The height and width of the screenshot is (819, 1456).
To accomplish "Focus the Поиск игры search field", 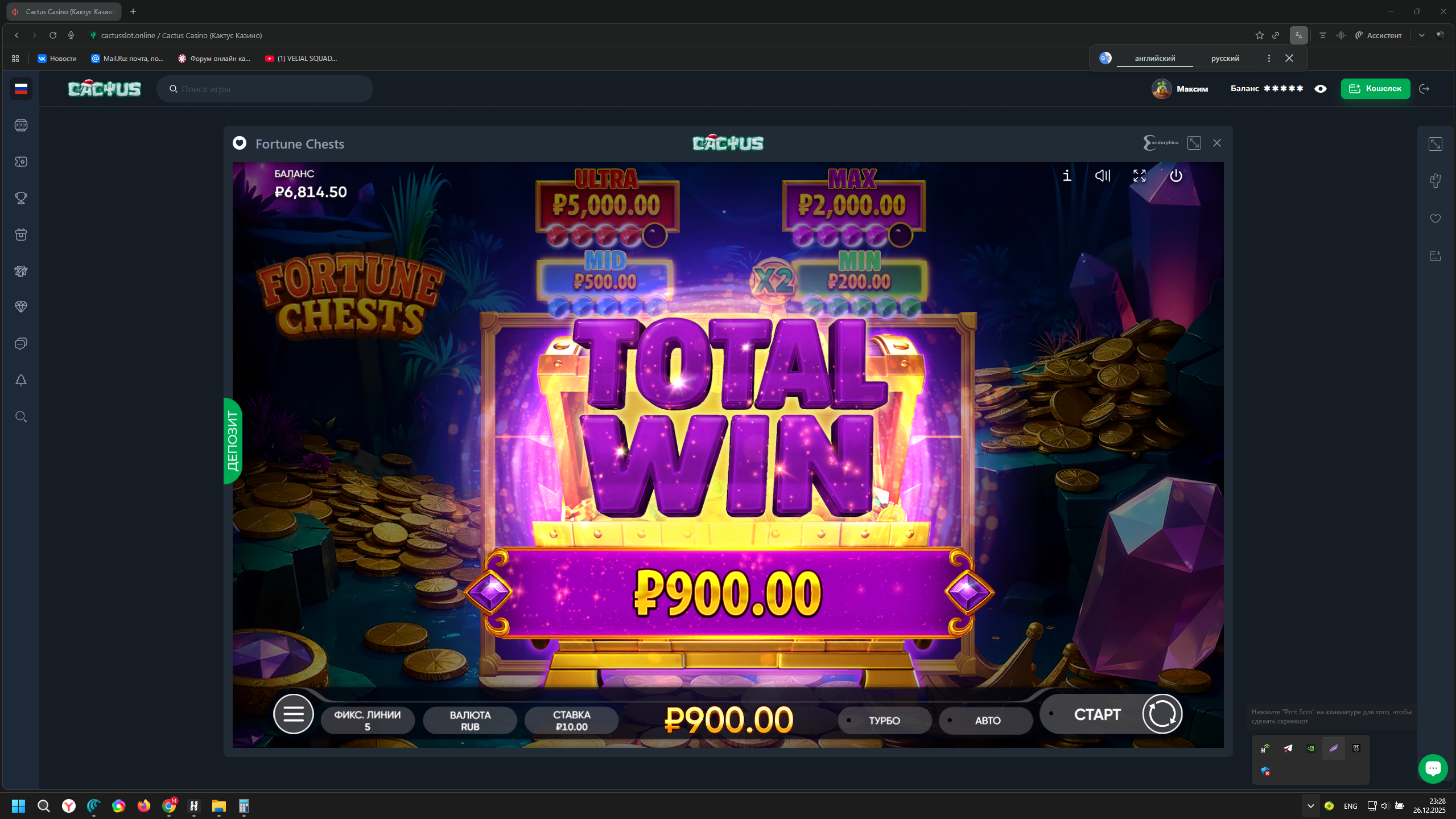I will coord(265,89).
